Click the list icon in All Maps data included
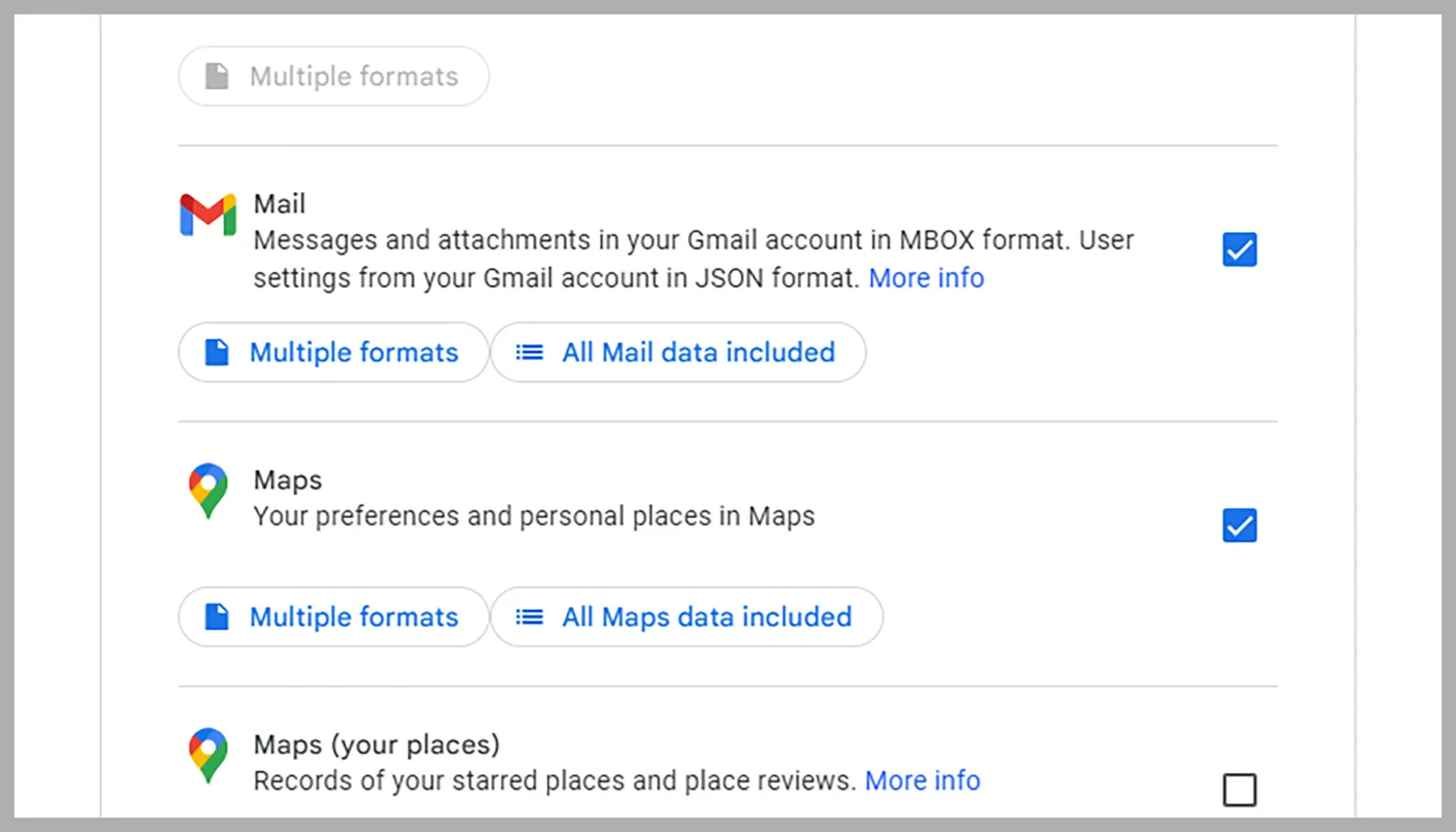1456x832 pixels. pos(529,617)
